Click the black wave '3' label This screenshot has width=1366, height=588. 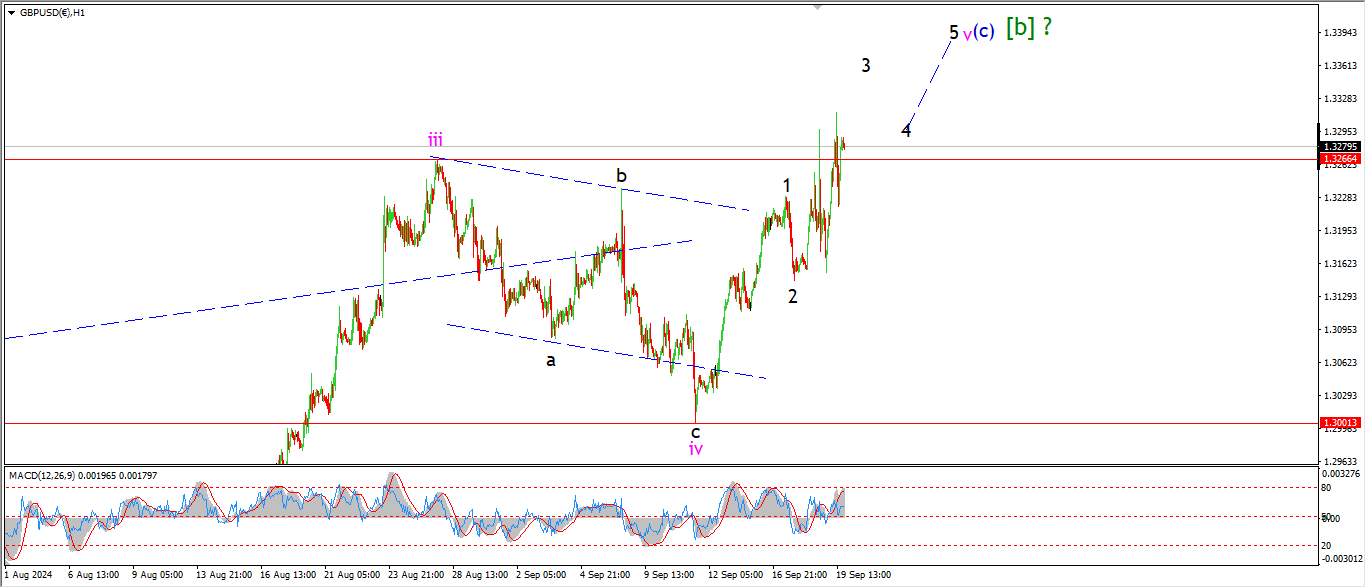pos(866,66)
